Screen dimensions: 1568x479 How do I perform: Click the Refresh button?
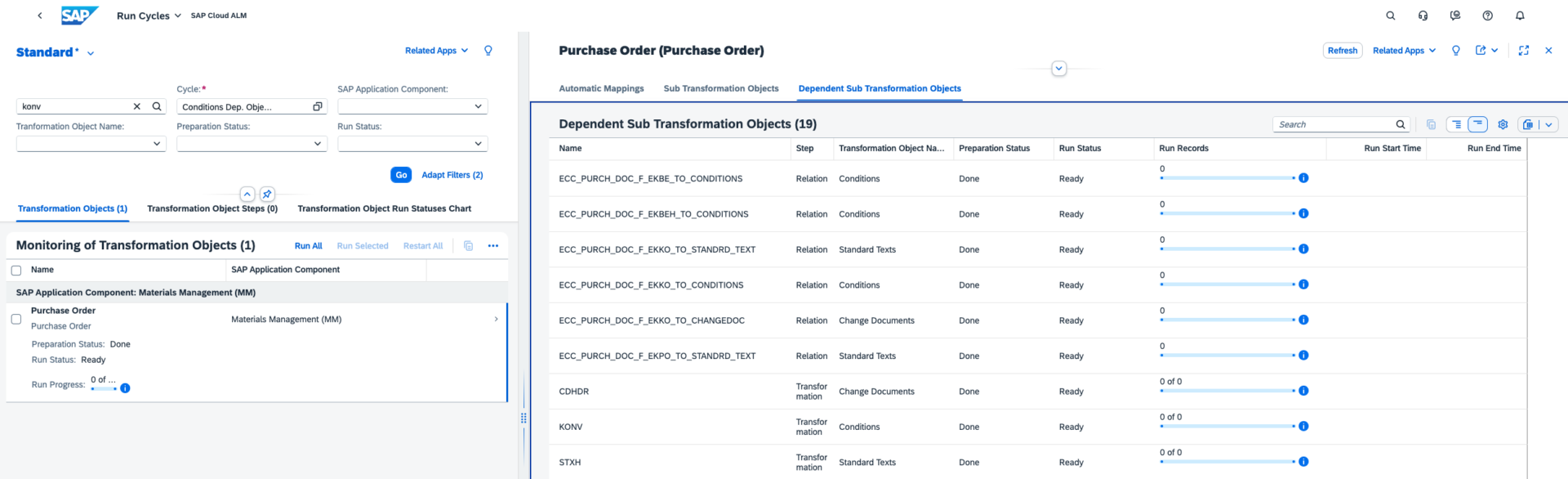[1342, 51]
